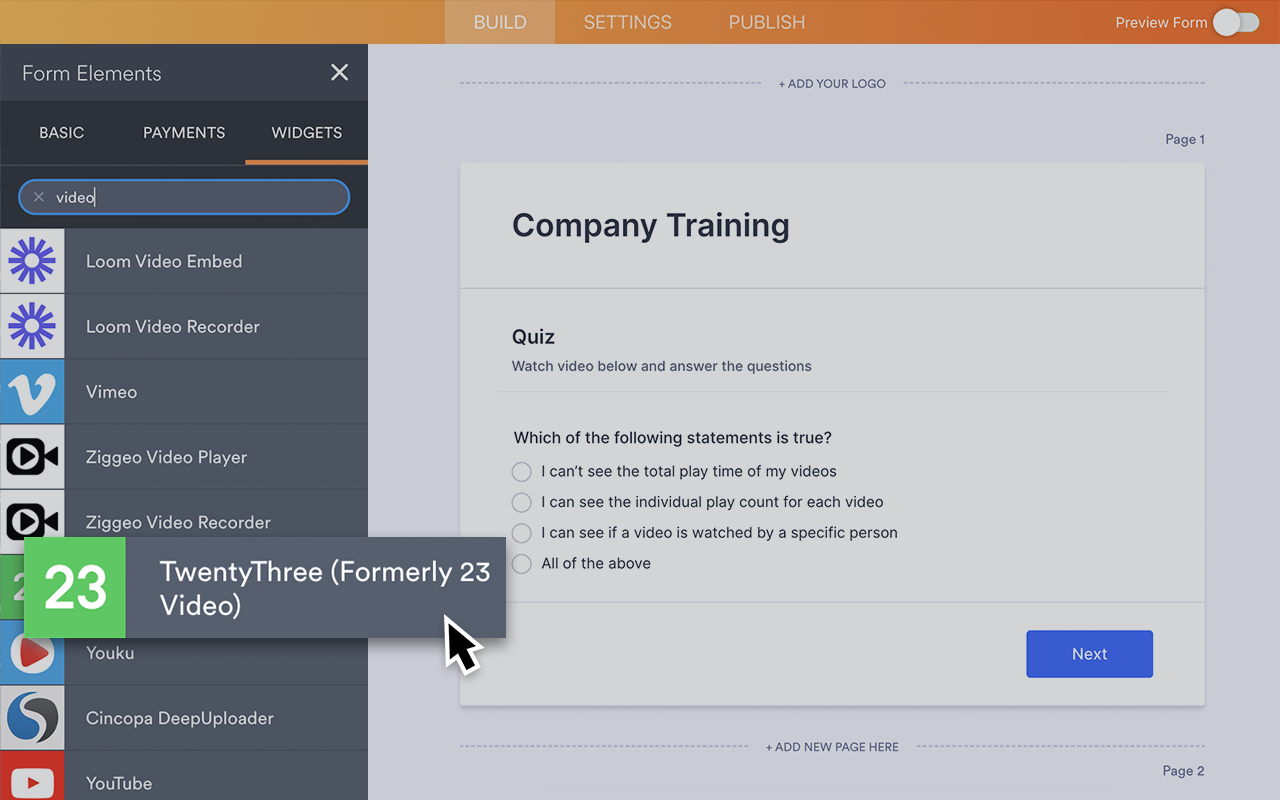
Task: Open the Publish tab
Action: point(766,22)
